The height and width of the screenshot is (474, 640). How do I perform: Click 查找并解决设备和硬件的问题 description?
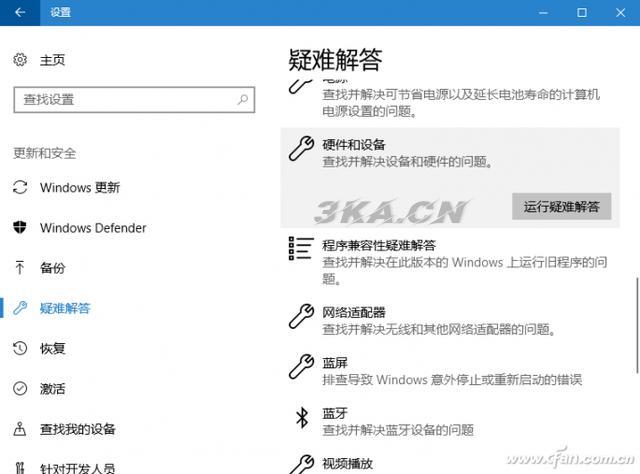(x=408, y=162)
